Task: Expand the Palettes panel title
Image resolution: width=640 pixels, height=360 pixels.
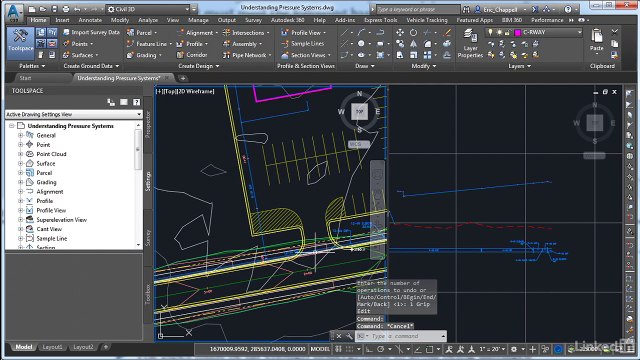Action: 32,66
